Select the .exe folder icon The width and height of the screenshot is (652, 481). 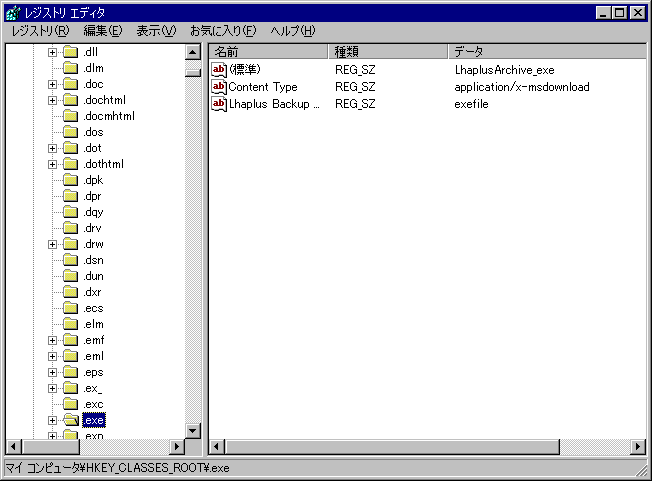click(x=71, y=420)
